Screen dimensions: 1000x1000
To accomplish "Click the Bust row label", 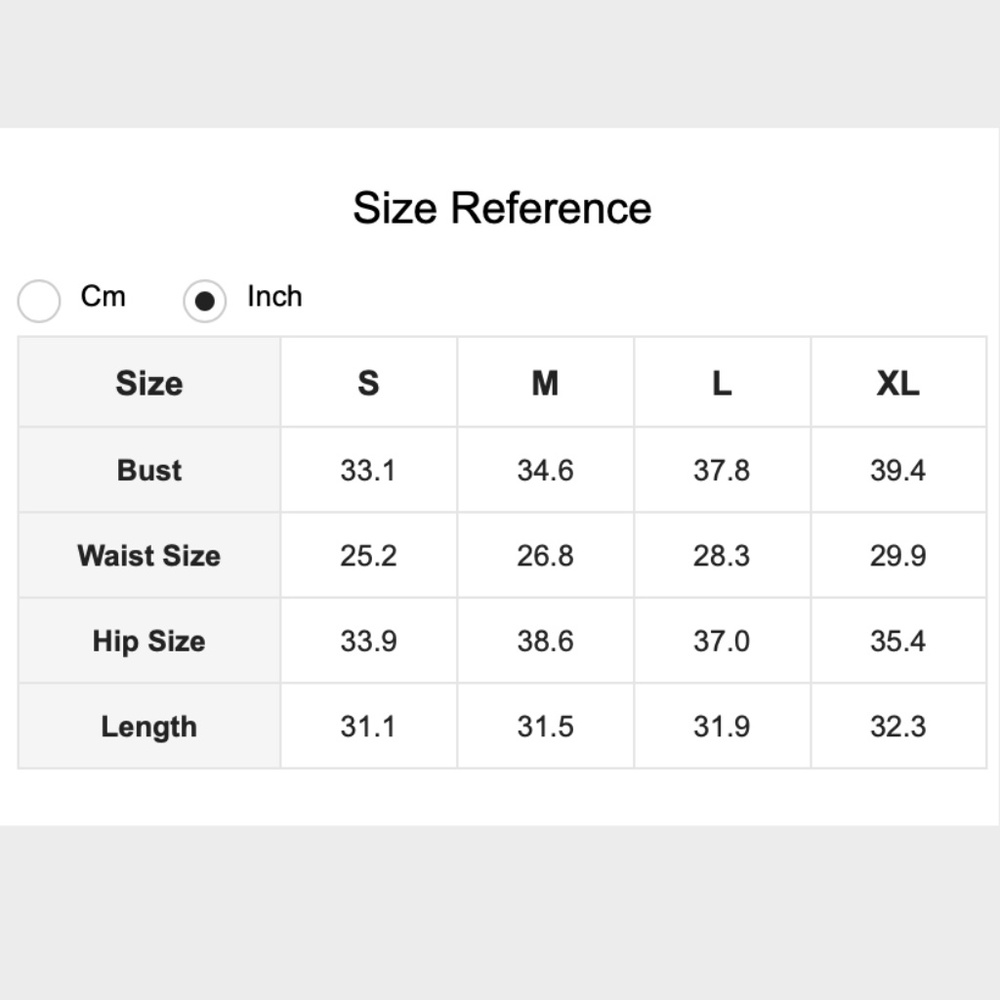I will [149, 470].
